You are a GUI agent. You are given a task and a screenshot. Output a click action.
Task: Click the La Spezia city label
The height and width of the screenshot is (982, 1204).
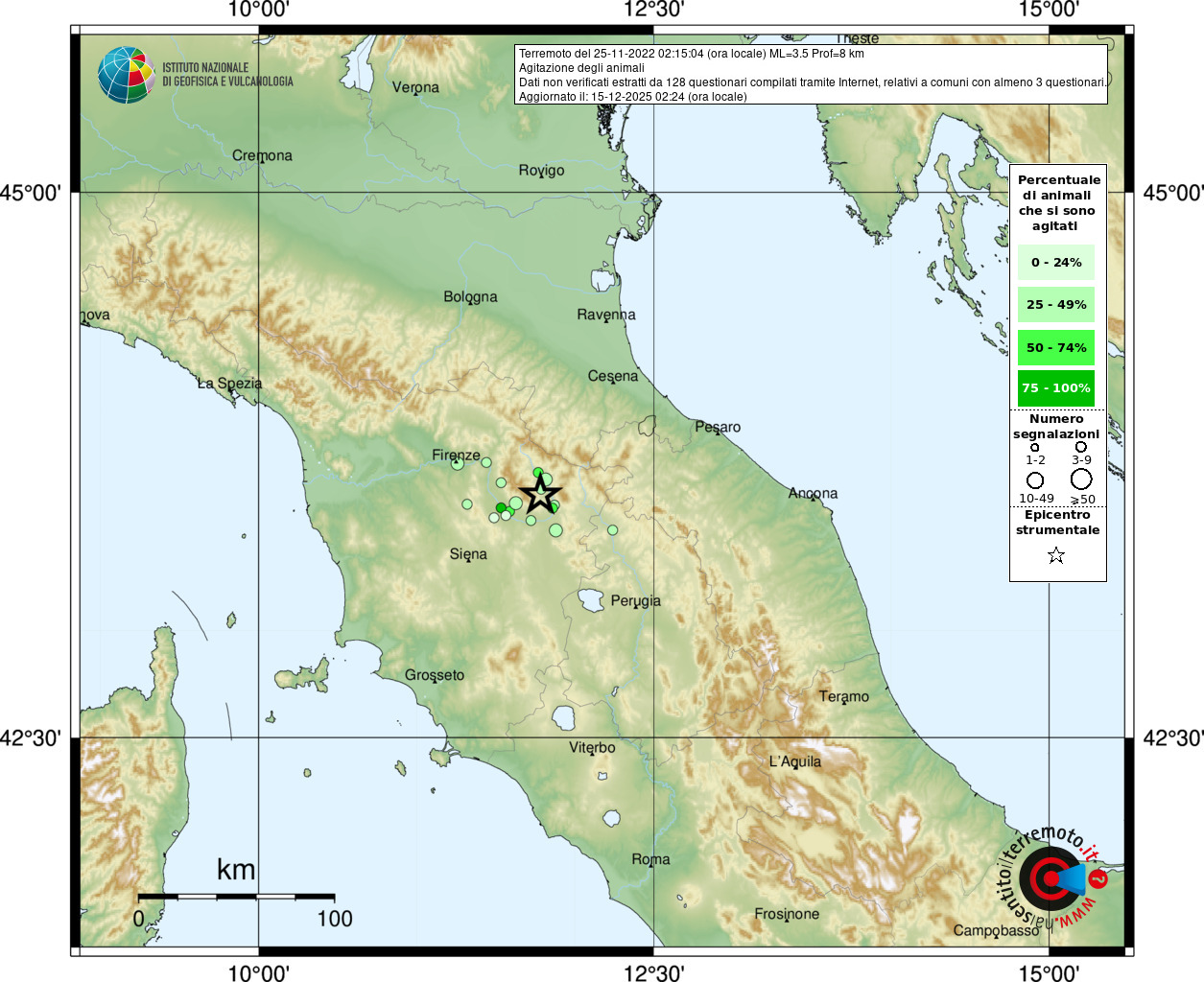point(229,384)
